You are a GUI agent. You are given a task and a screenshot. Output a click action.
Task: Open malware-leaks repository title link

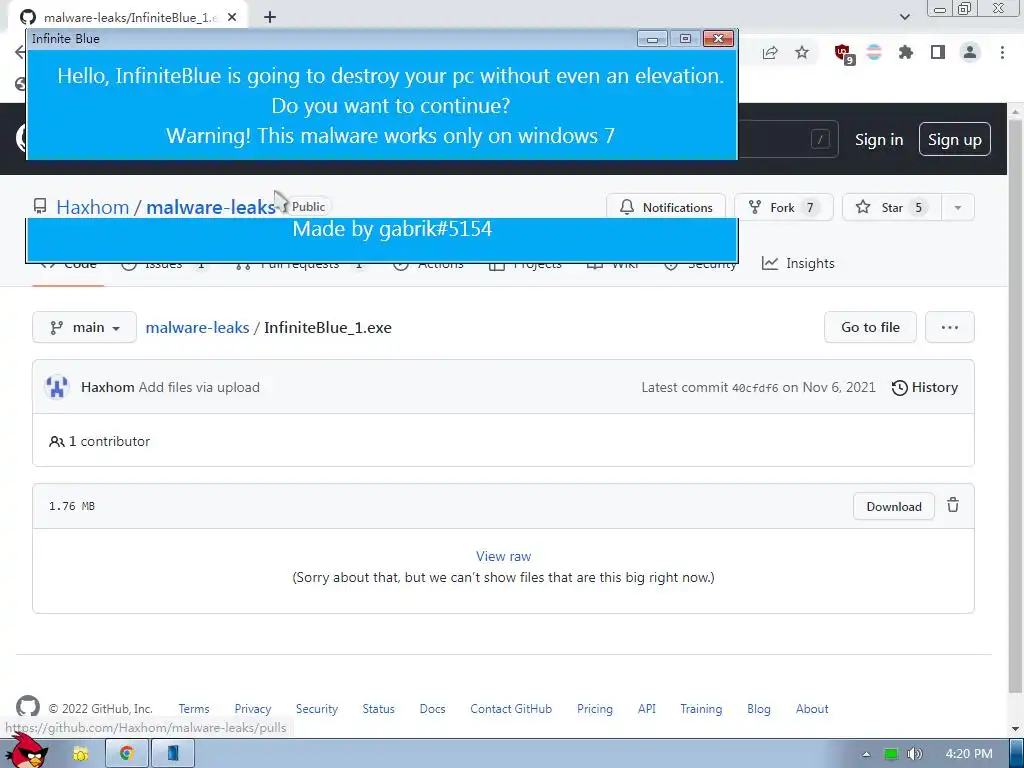point(211,207)
